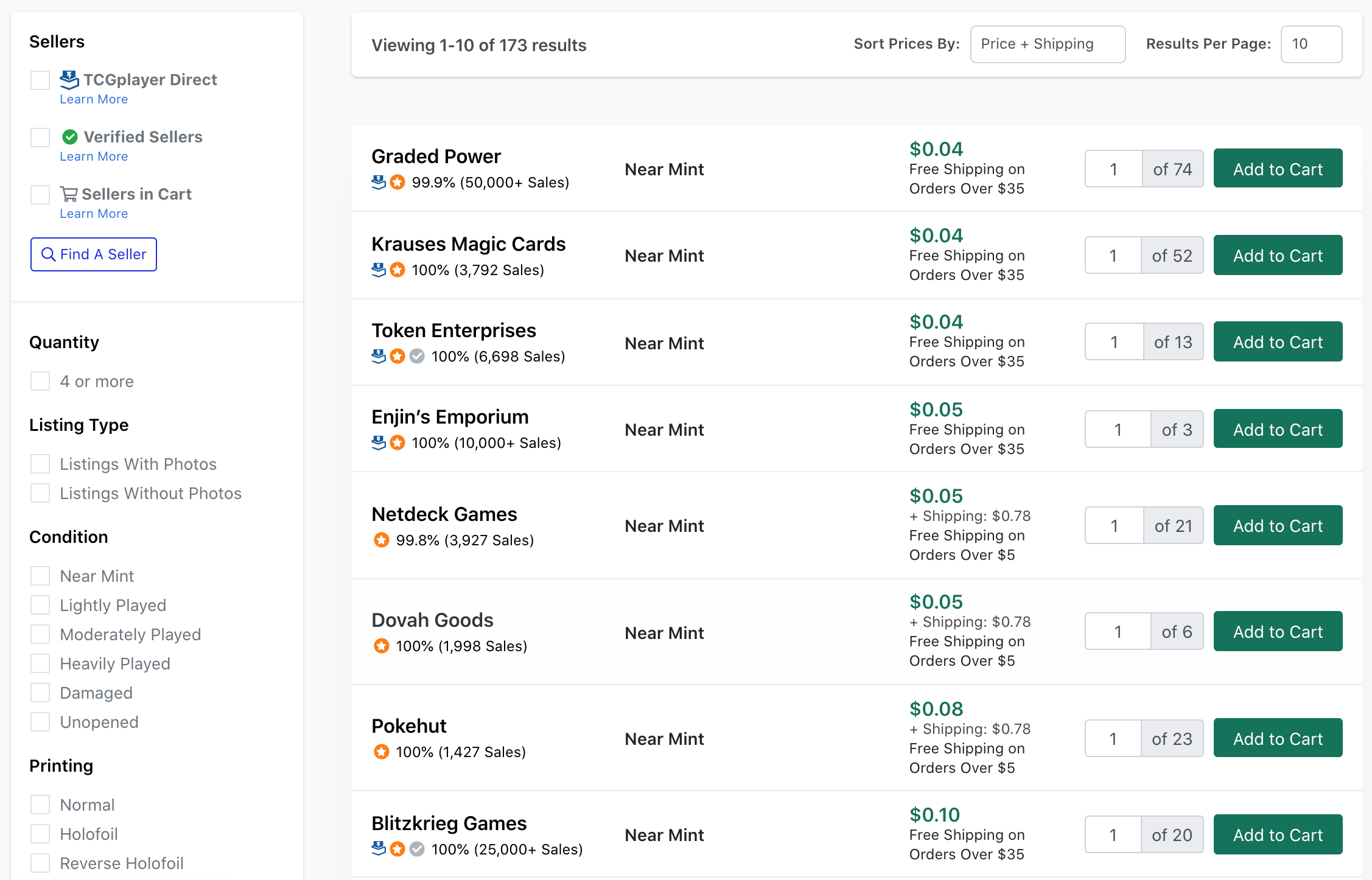Edit the quantity input for Graded Power
The width and height of the screenshot is (1372, 880).
[1114, 168]
